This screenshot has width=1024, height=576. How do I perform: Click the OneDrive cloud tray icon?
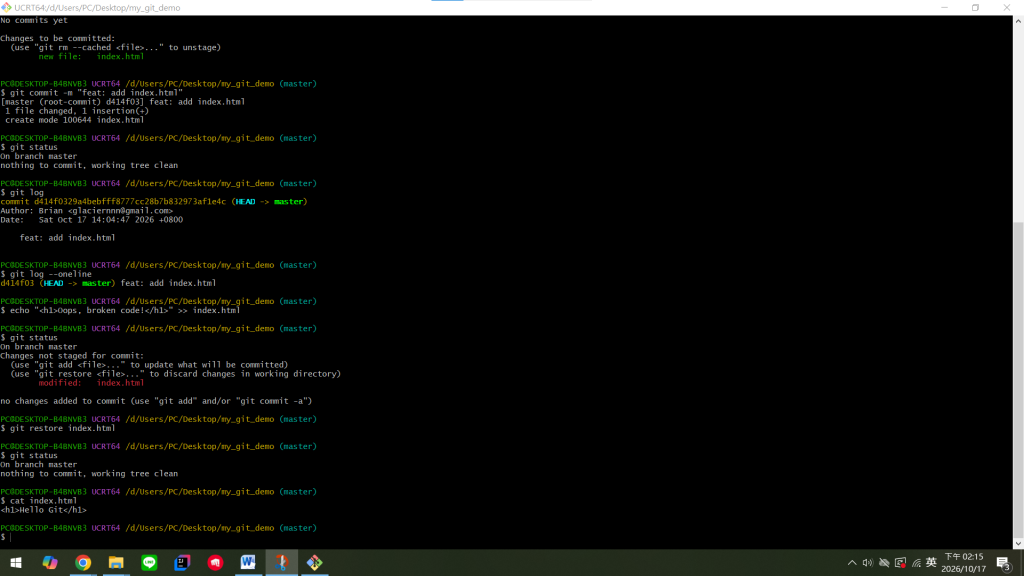pyautogui.click(x=884, y=563)
